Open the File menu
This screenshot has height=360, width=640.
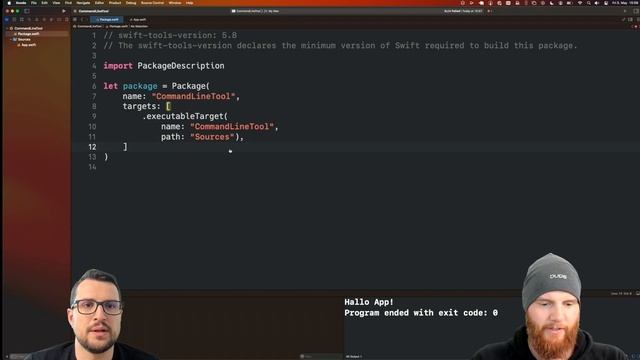pos(34,3)
